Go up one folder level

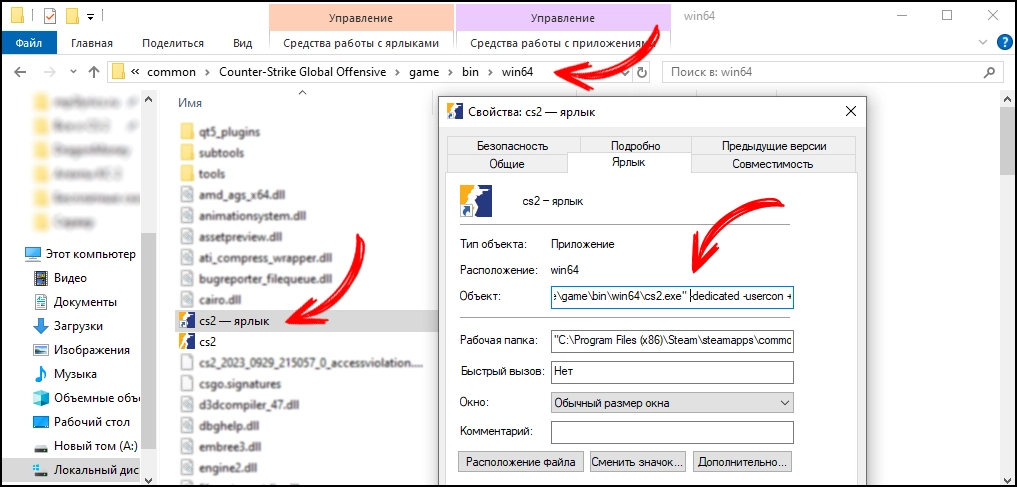click(93, 72)
